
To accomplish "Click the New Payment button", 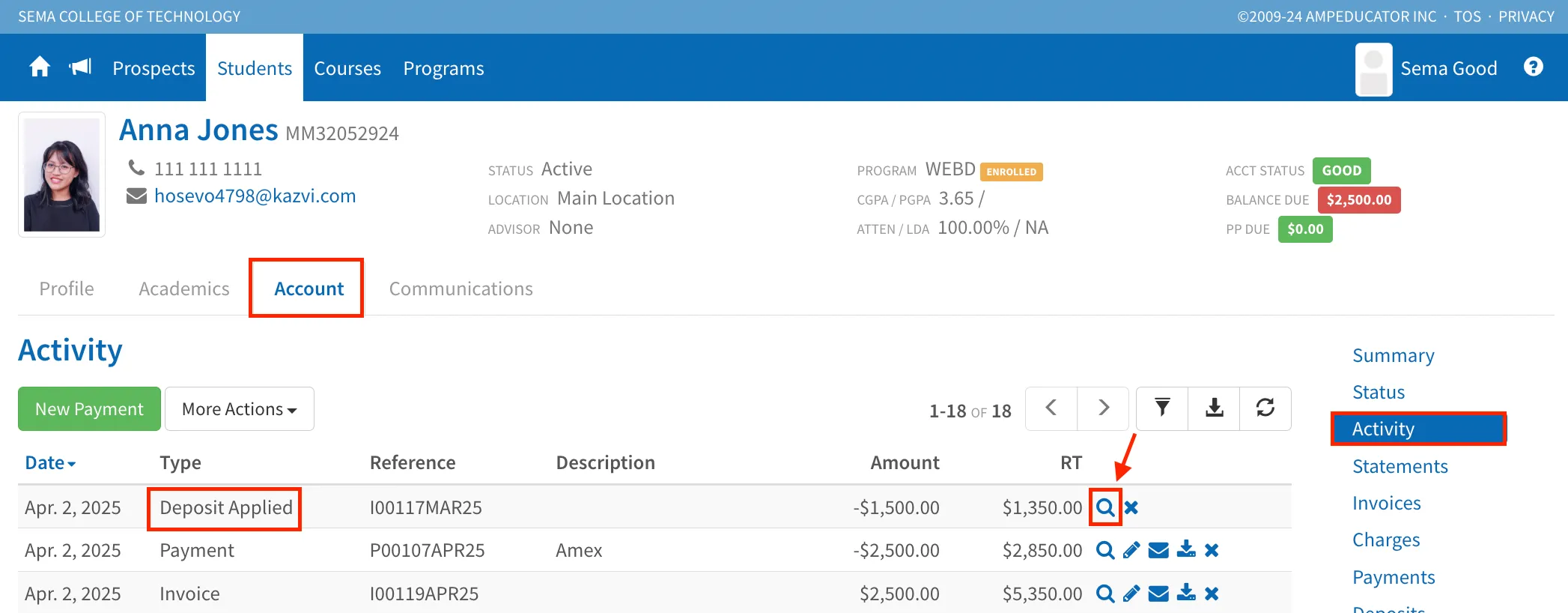I will click(x=89, y=408).
